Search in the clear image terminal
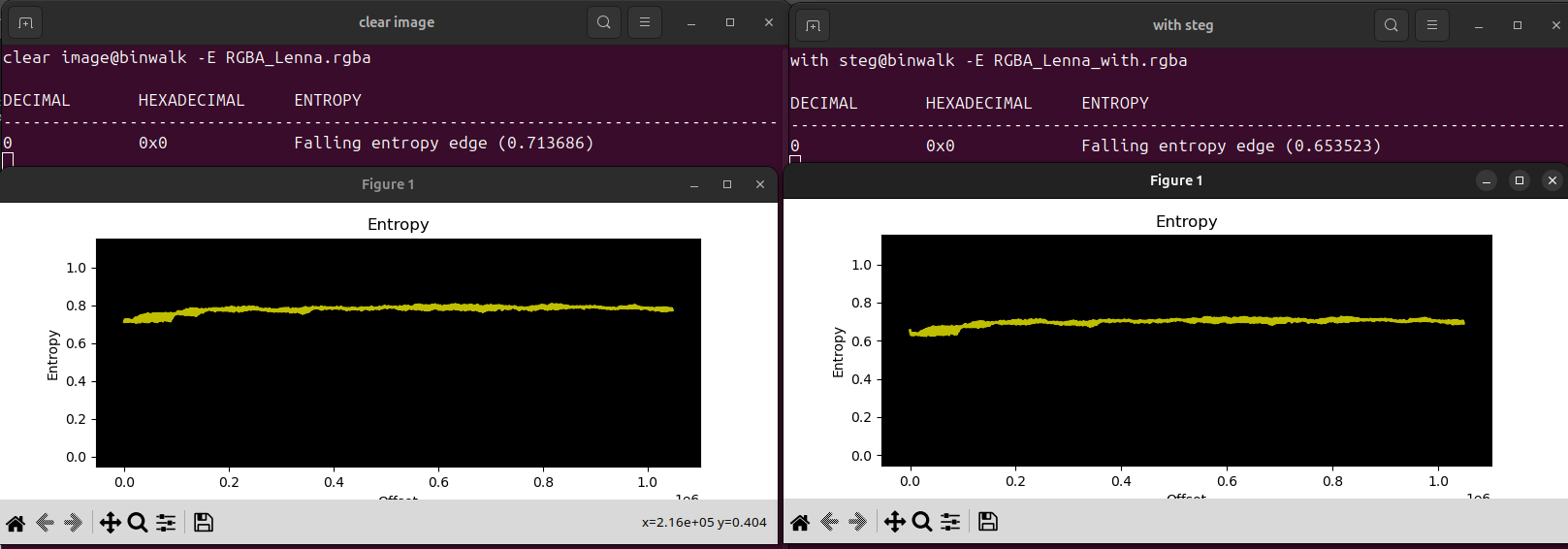The height and width of the screenshot is (549, 1568). [604, 22]
